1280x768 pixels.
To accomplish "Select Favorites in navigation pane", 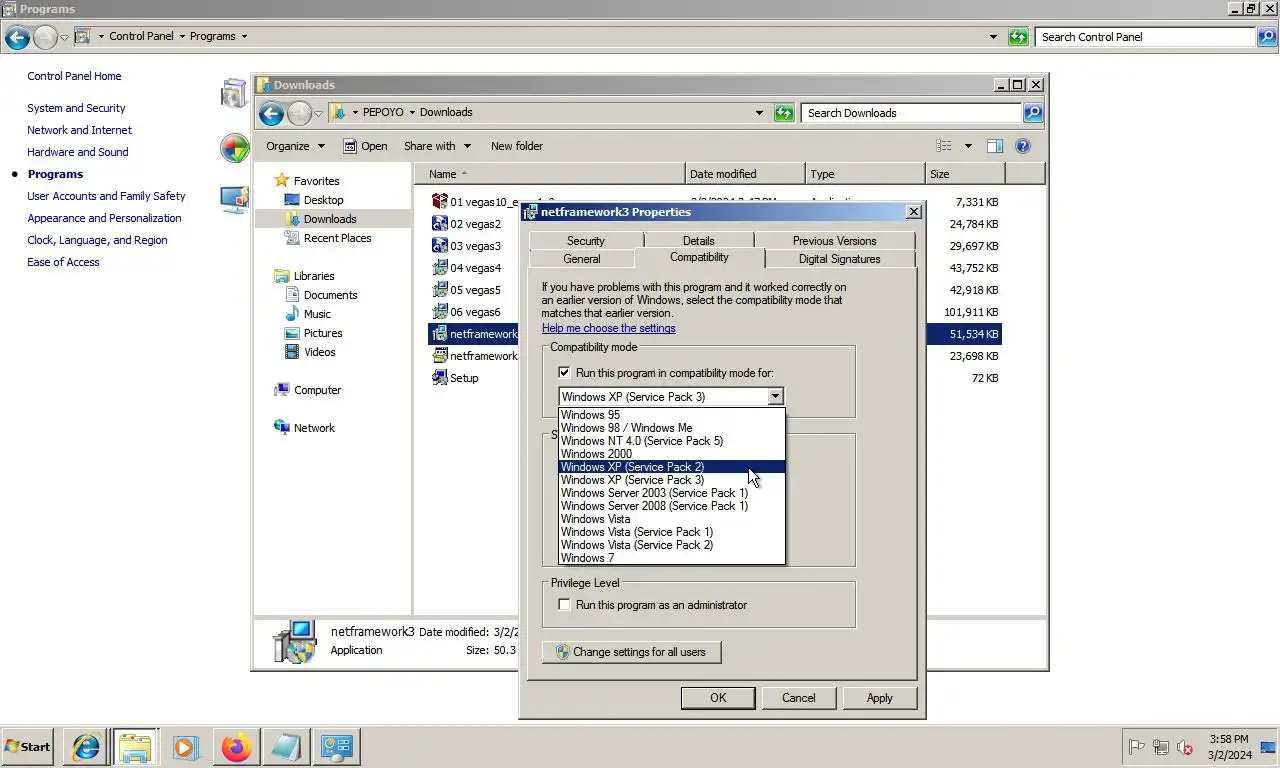I will pyautogui.click(x=307, y=181).
